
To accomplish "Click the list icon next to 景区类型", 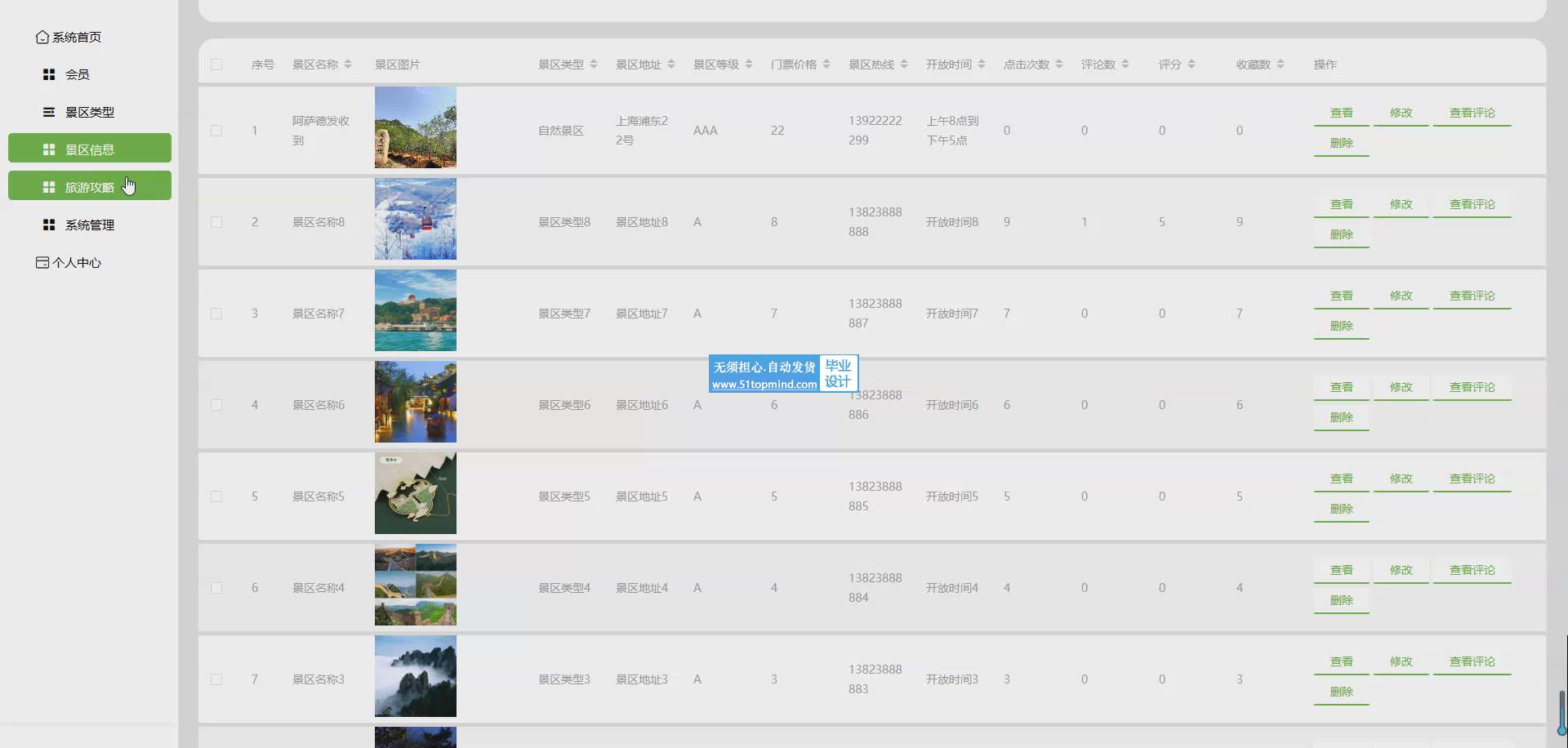I will point(49,112).
